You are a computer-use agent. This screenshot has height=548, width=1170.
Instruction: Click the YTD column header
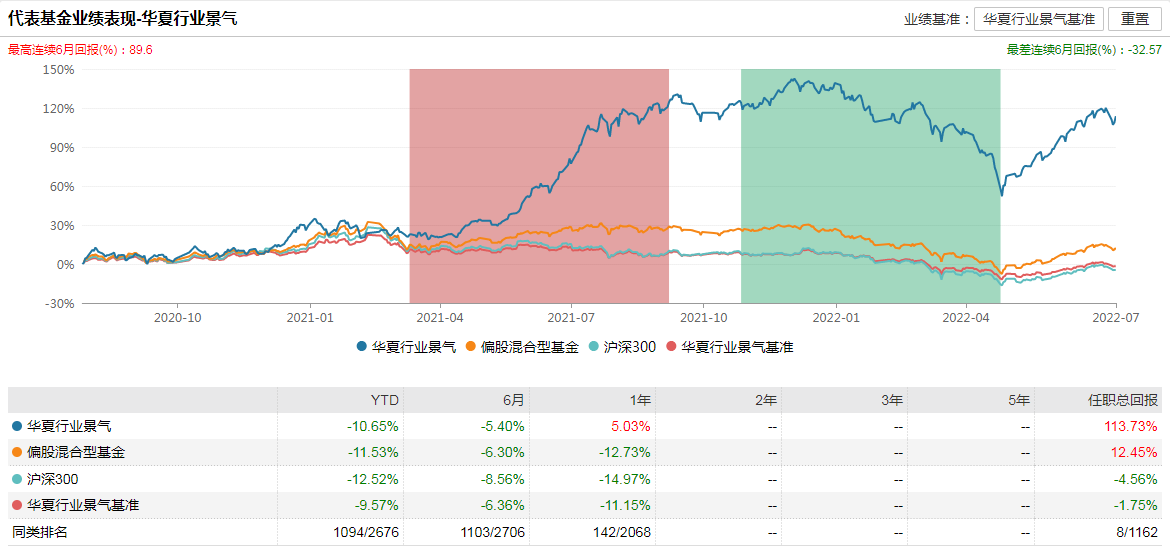[384, 400]
